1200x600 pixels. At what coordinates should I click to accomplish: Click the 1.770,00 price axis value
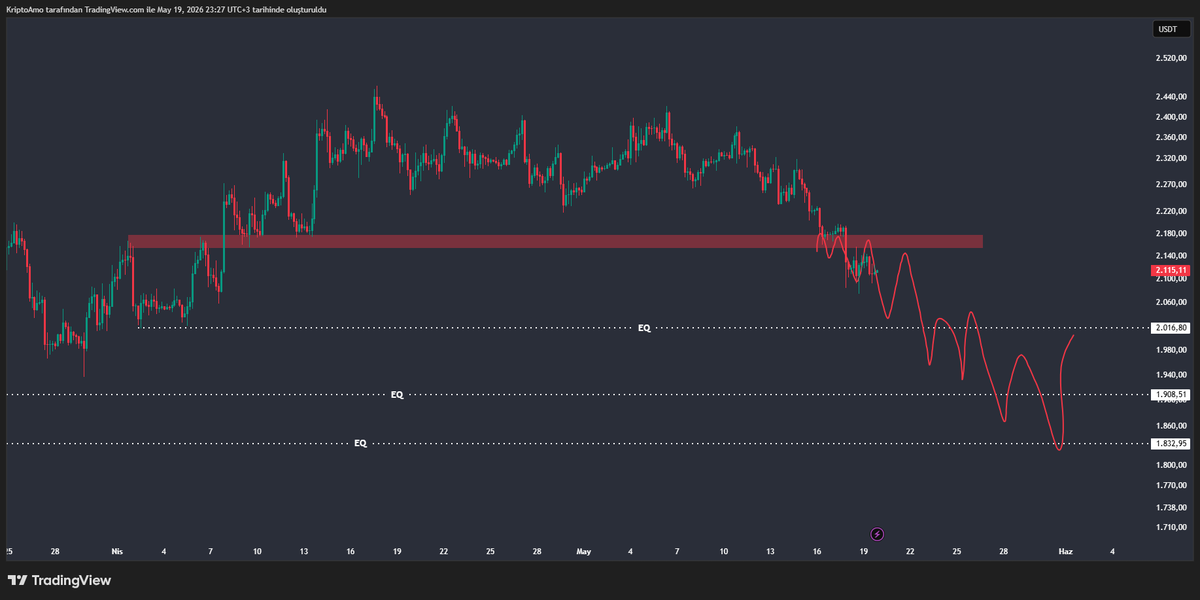point(1170,485)
